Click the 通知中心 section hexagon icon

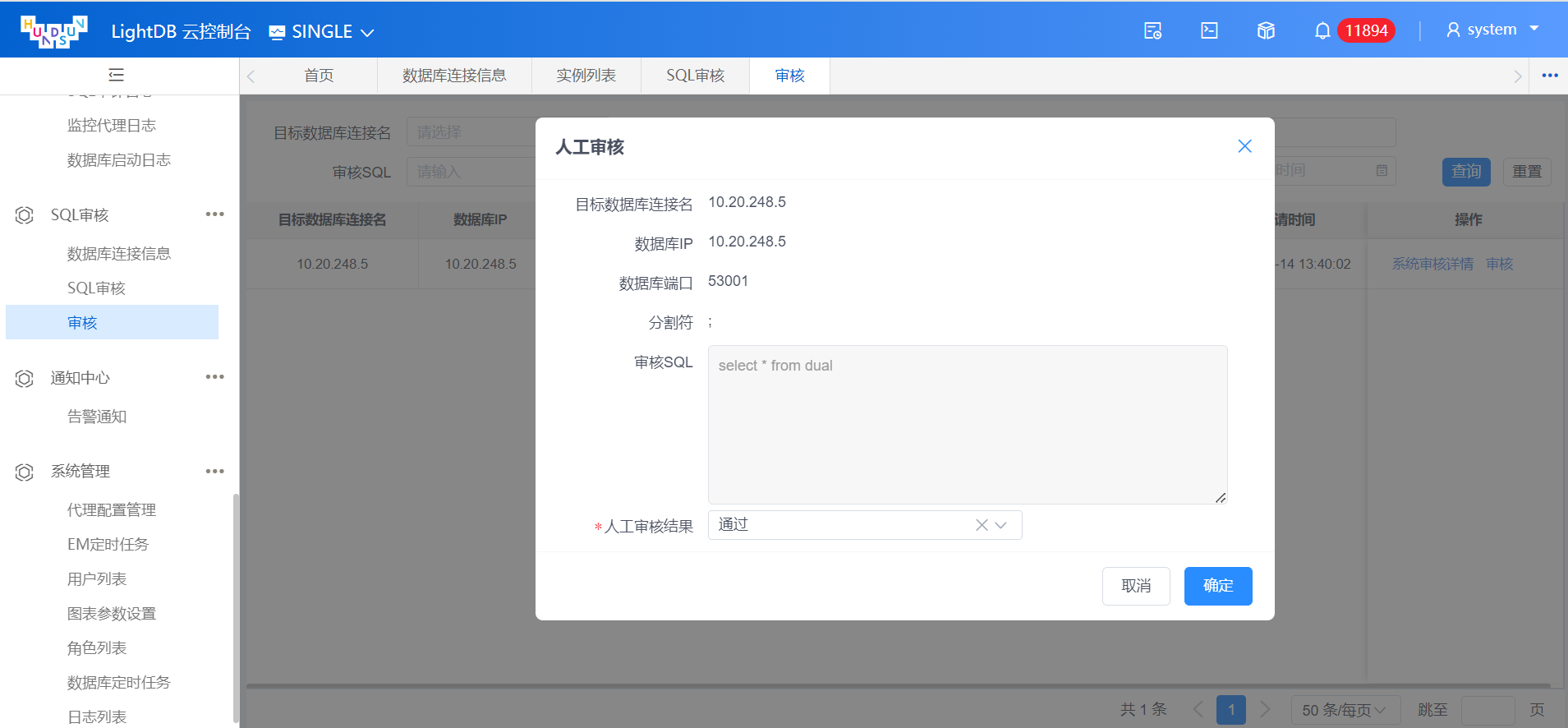click(25, 378)
